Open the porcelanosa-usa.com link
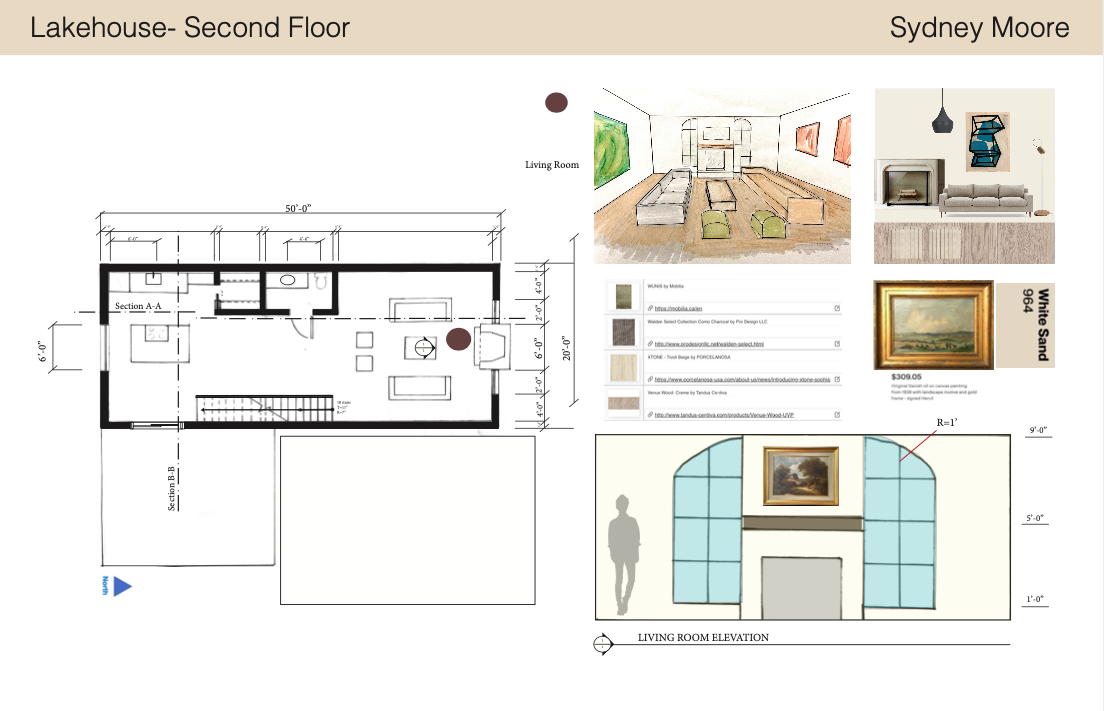 (742, 379)
